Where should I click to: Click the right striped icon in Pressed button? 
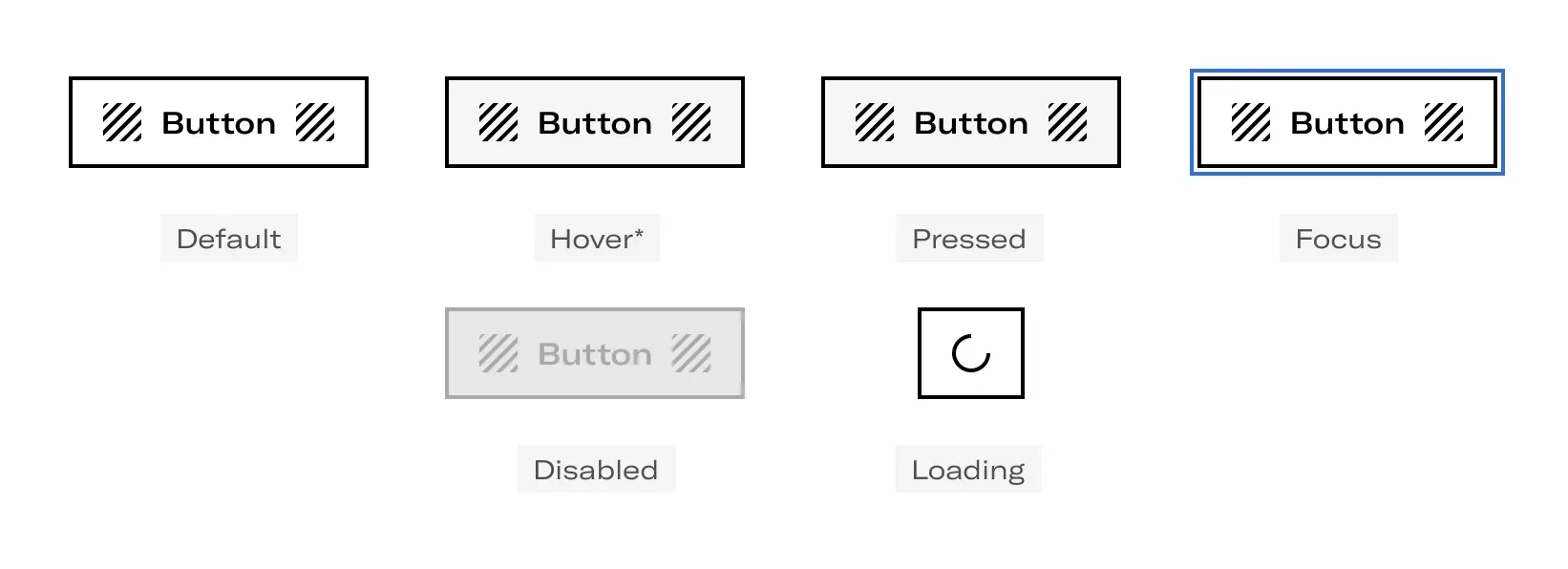click(x=1068, y=122)
